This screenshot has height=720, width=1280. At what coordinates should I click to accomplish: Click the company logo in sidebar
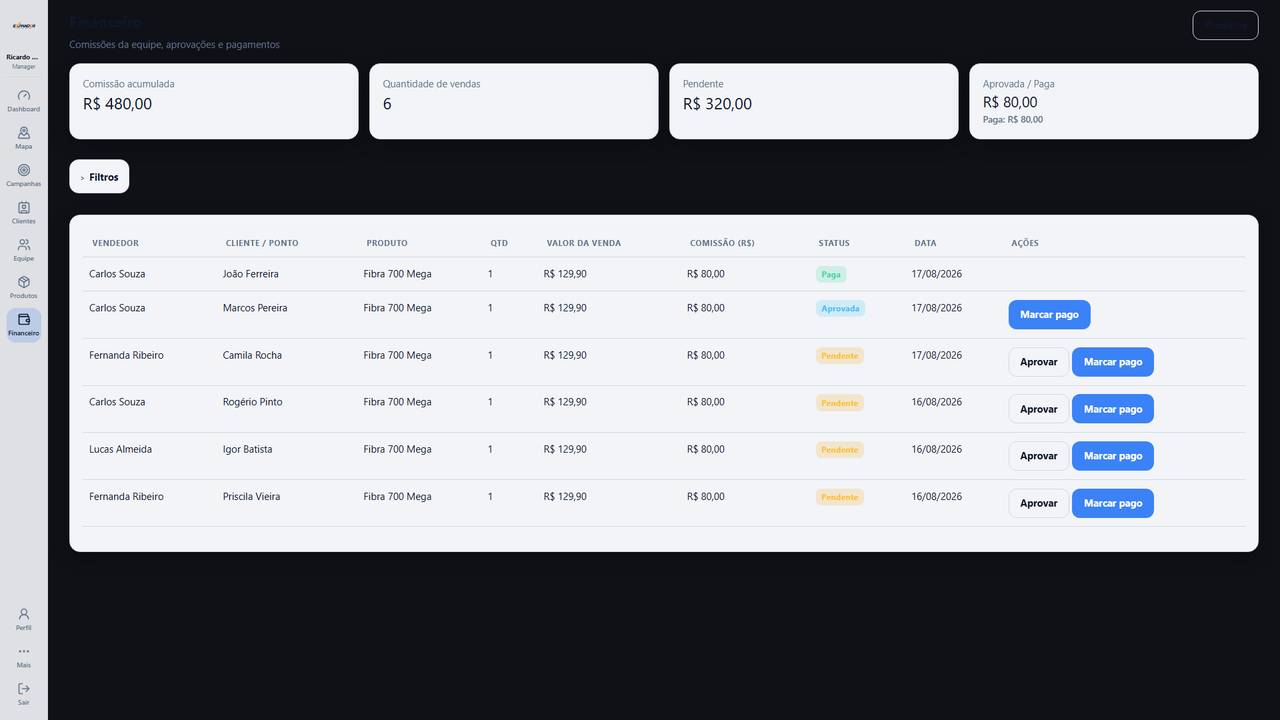click(x=24, y=26)
